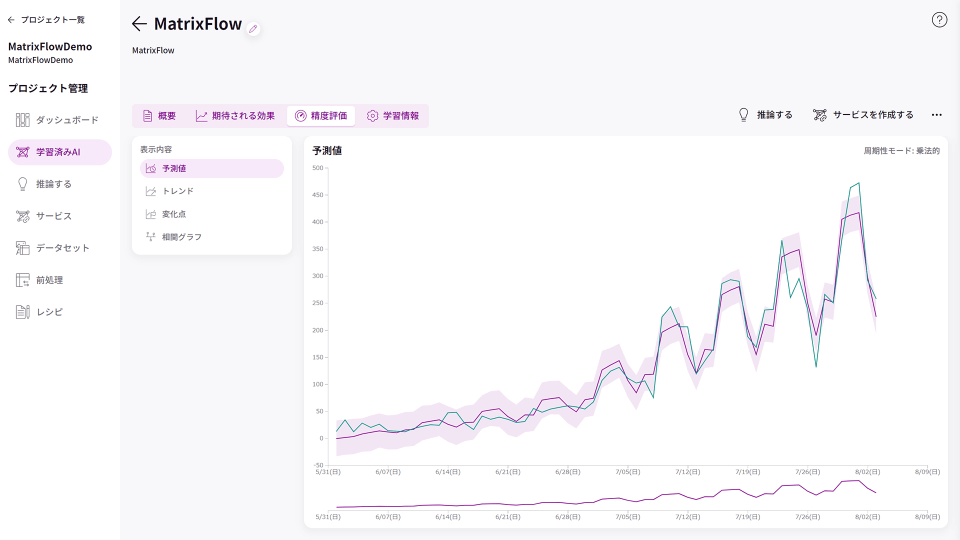
Task: Click the range overview mini chart below
Action: [628, 495]
